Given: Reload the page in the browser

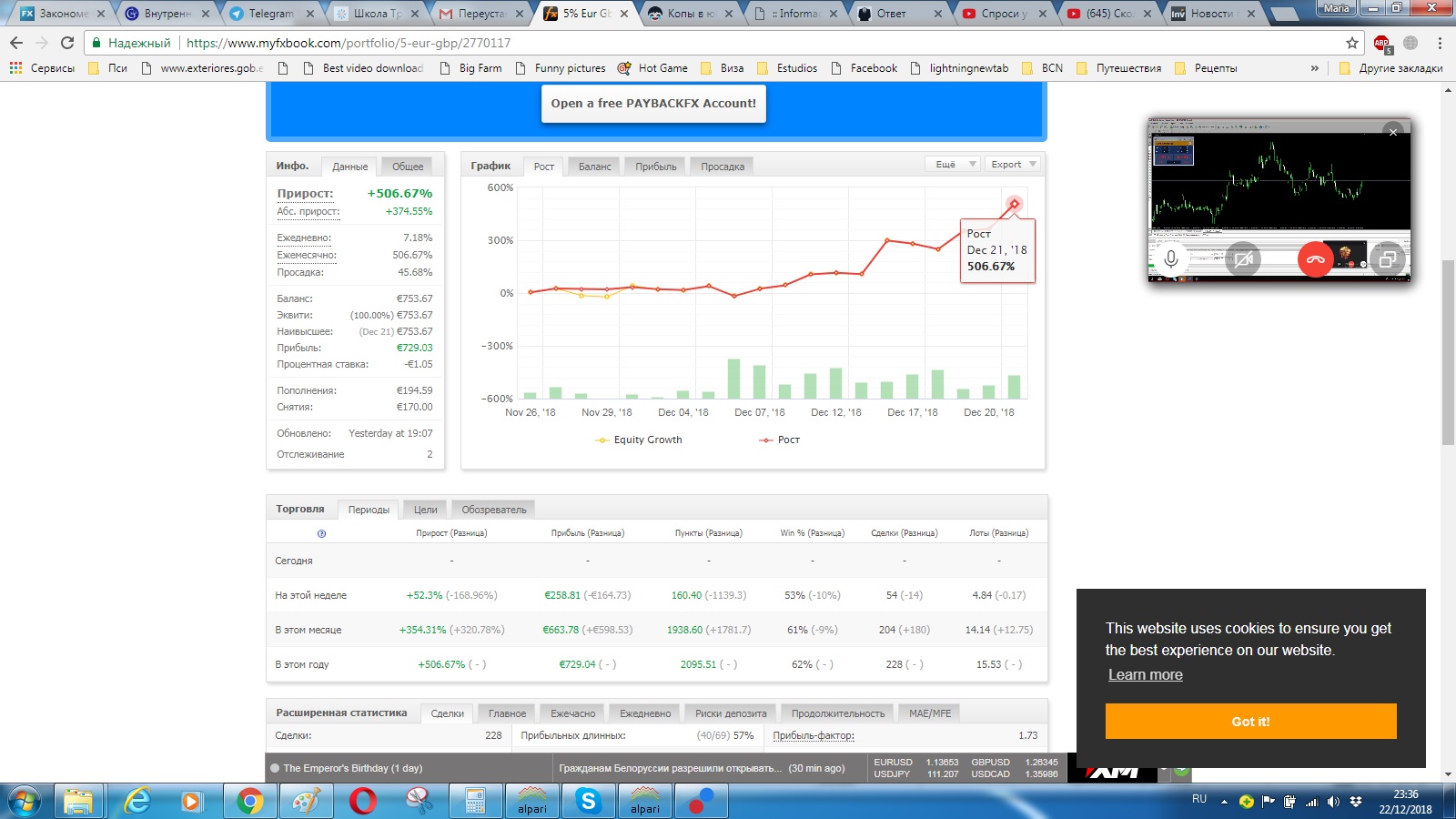Looking at the screenshot, I should [66, 43].
